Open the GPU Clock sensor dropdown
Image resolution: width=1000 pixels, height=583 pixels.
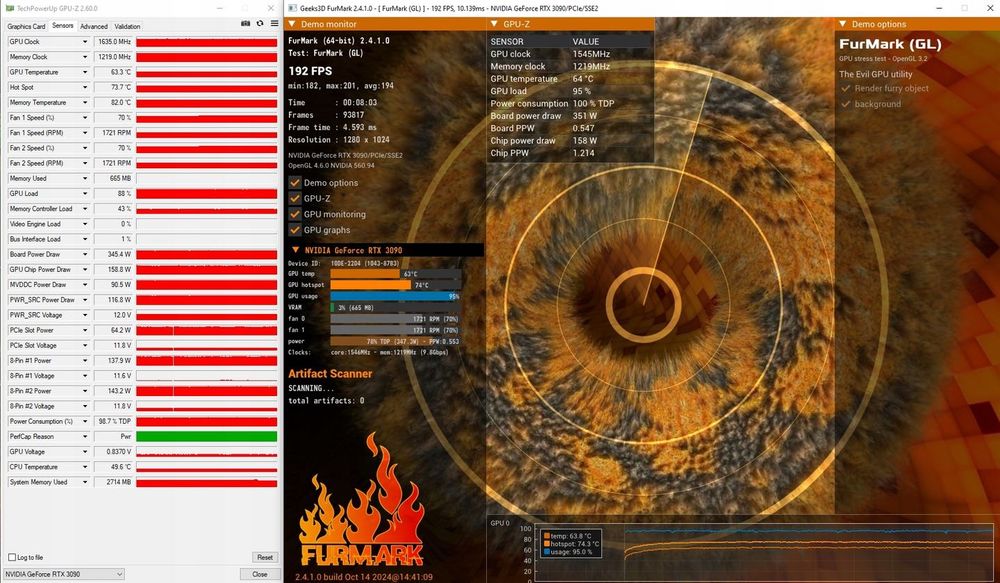pos(85,41)
